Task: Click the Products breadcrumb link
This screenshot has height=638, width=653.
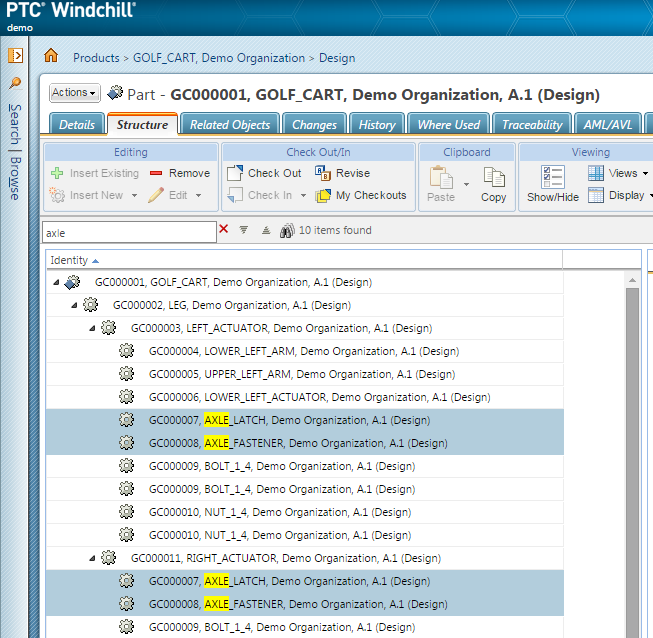Action: 96,57
